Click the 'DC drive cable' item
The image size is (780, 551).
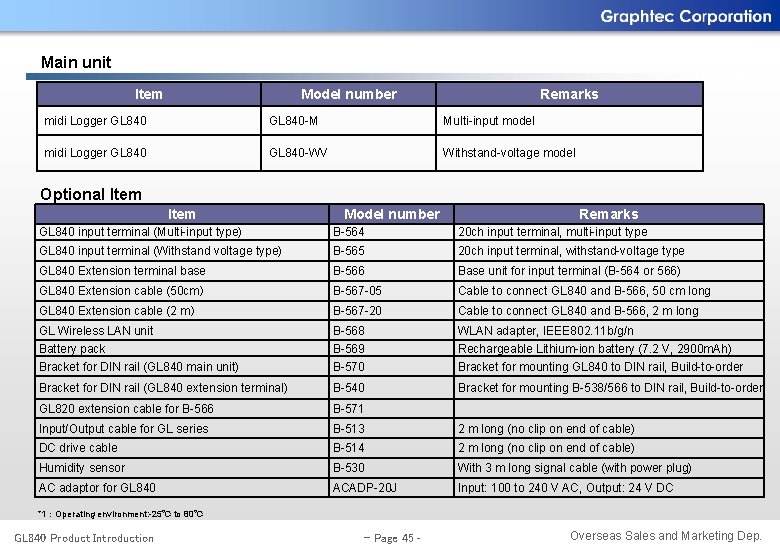point(78,448)
